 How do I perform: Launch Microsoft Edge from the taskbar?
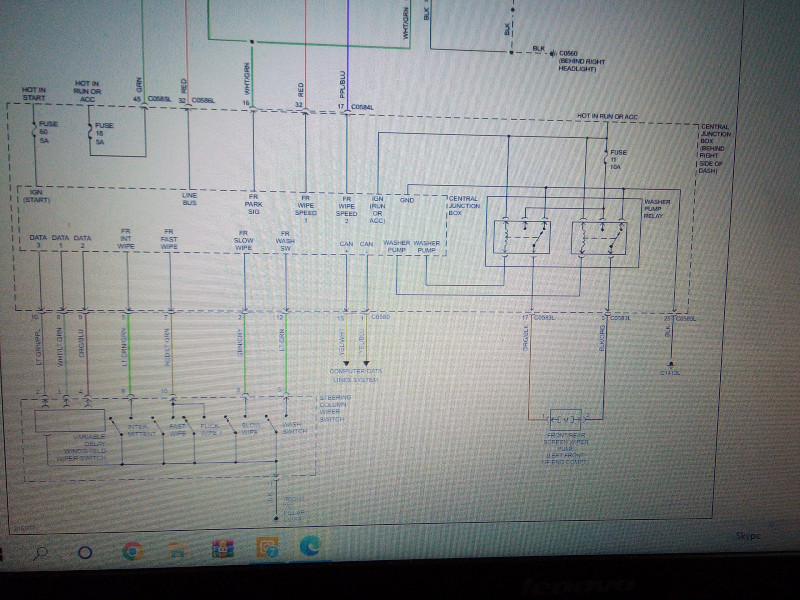[310, 546]
